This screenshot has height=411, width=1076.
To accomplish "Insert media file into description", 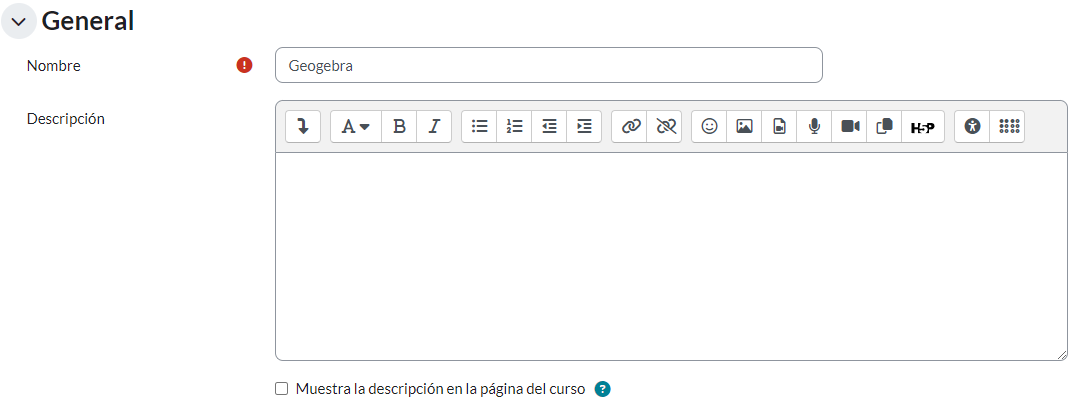I will [x=779, y=127].
